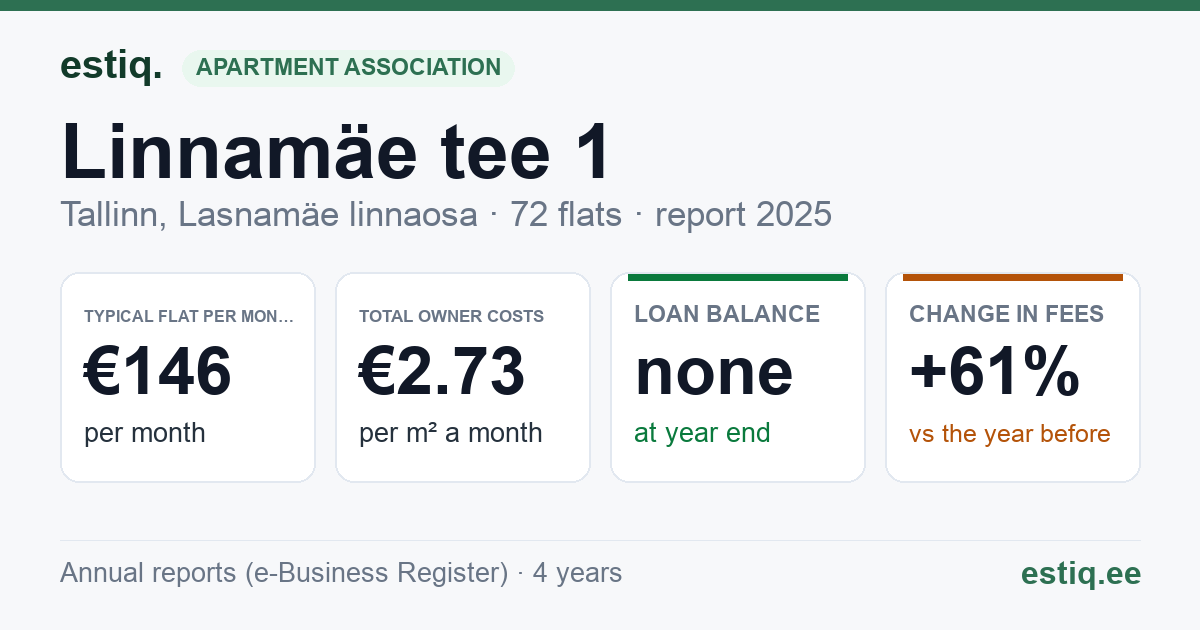Click the TOTAL OWNER COSTS label
1200x630 pixels.
[x=451, y=316]
